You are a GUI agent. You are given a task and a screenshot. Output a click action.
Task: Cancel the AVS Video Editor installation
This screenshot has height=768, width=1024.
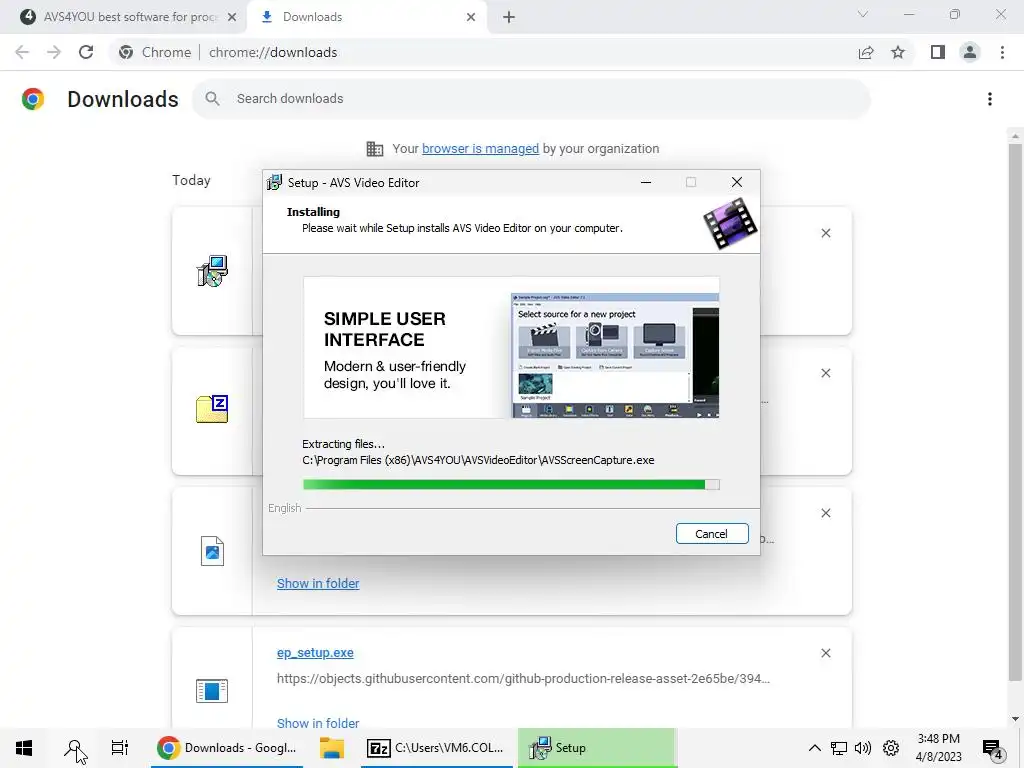point(712,534)
